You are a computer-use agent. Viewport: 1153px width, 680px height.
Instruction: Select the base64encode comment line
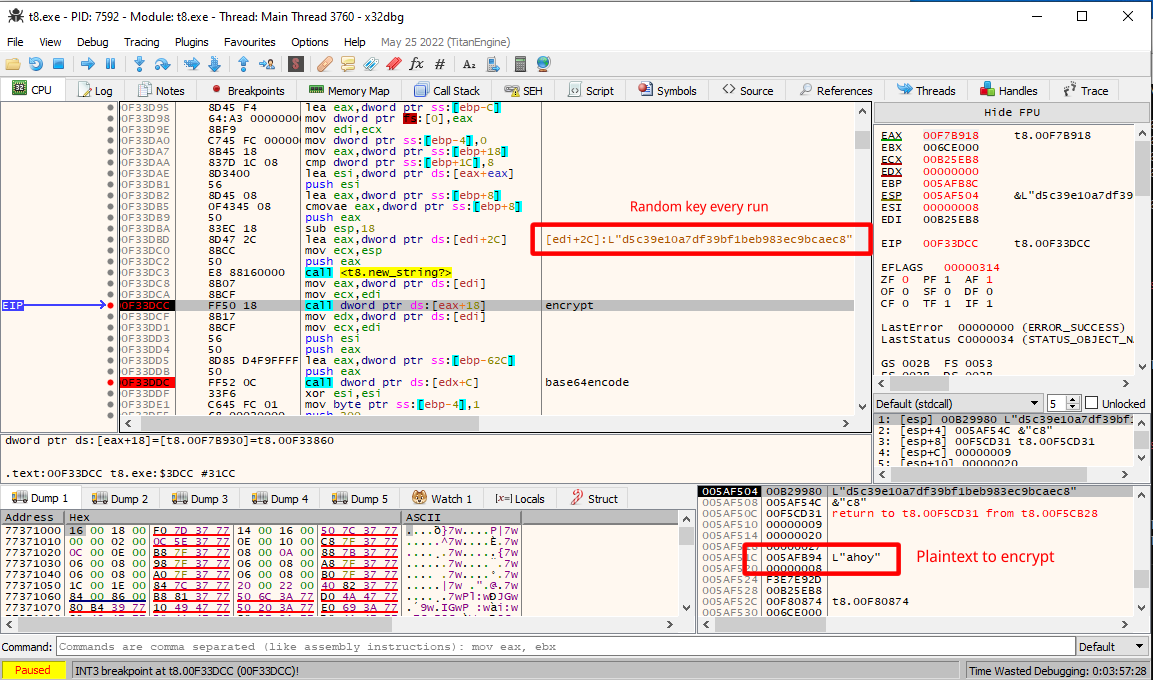click(587, 383)
